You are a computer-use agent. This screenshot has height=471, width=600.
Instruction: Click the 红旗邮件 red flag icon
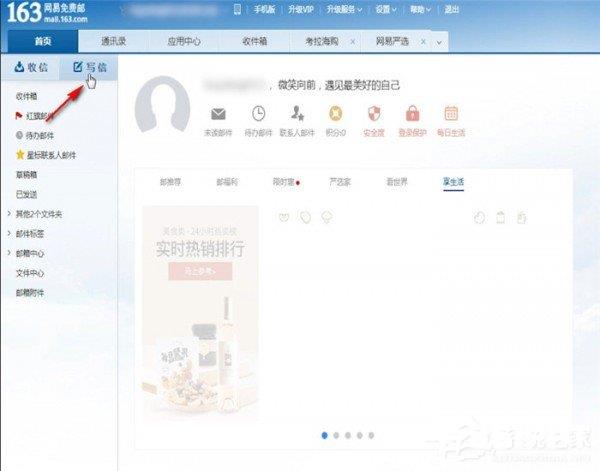(18, 115)
